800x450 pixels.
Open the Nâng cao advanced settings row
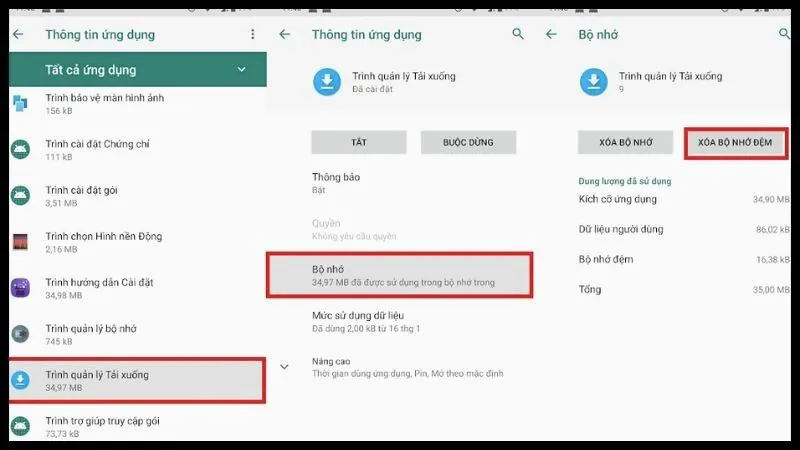tap(400, 367)
